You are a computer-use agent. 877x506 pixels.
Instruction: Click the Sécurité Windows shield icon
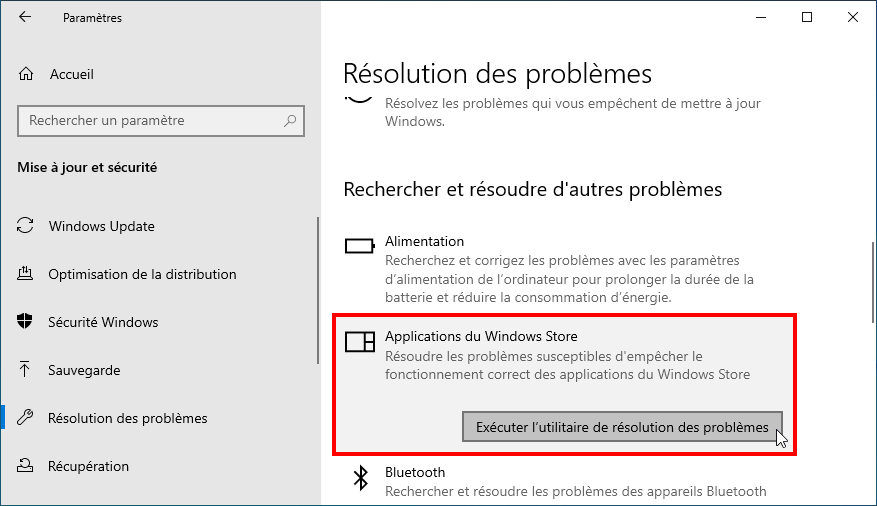coord(25,321)
